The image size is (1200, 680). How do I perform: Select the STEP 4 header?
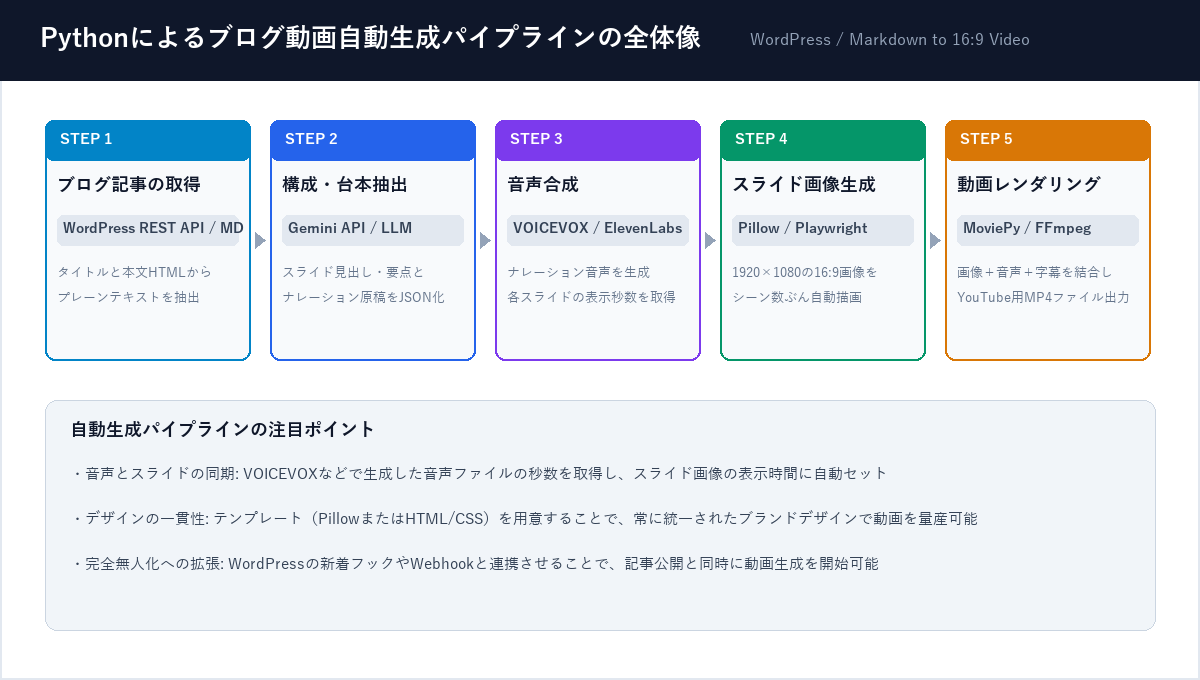point(823,139)
